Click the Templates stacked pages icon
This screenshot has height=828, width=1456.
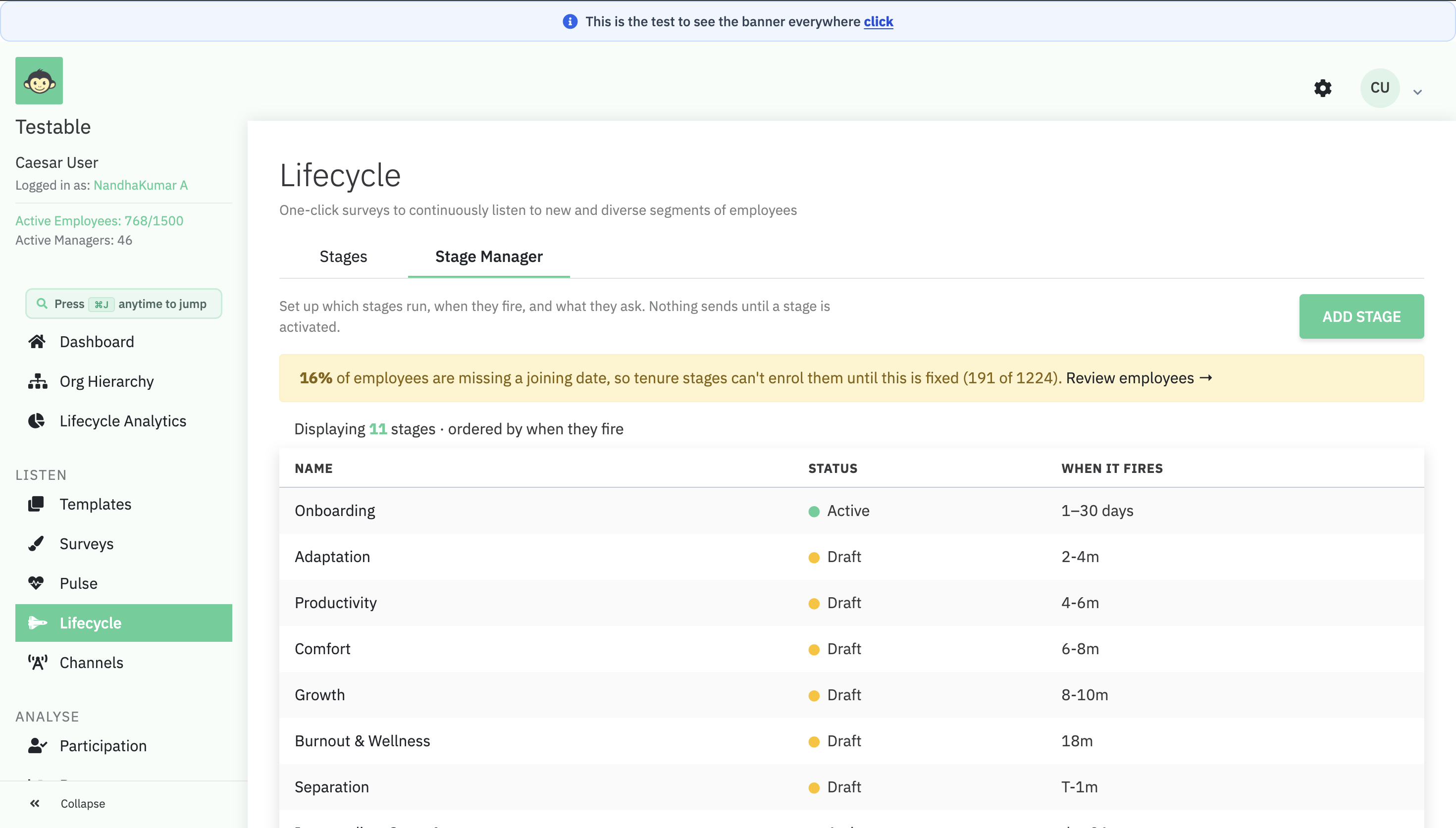point(36,504)
